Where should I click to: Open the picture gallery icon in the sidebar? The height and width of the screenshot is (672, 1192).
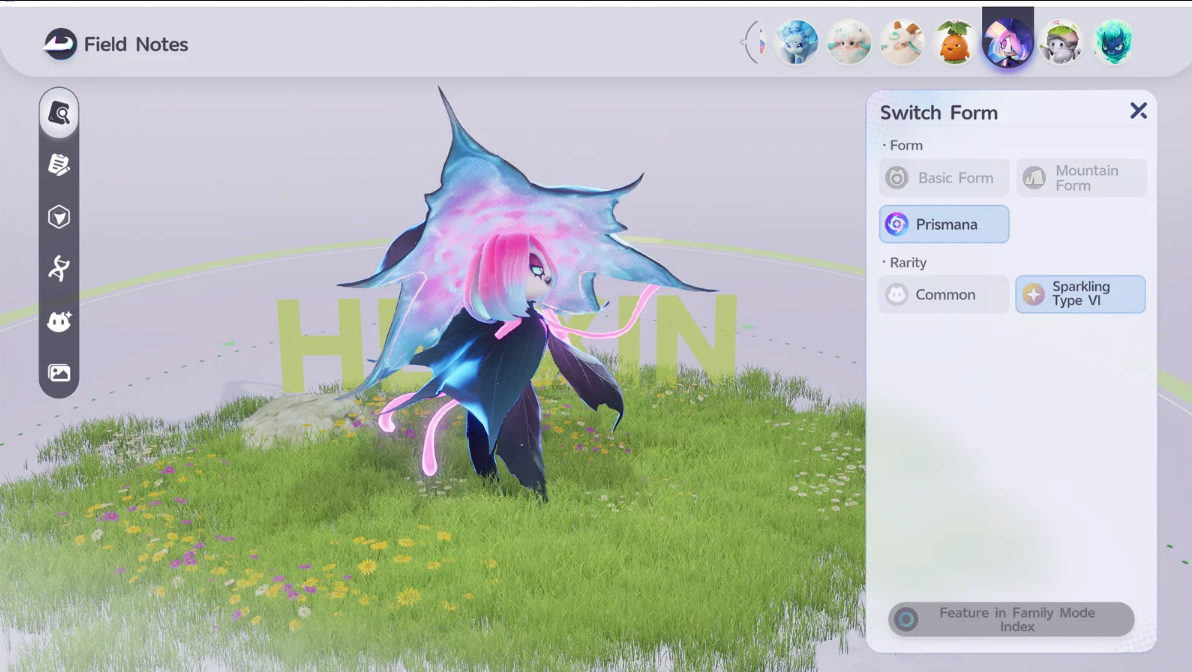coord(59,372)
